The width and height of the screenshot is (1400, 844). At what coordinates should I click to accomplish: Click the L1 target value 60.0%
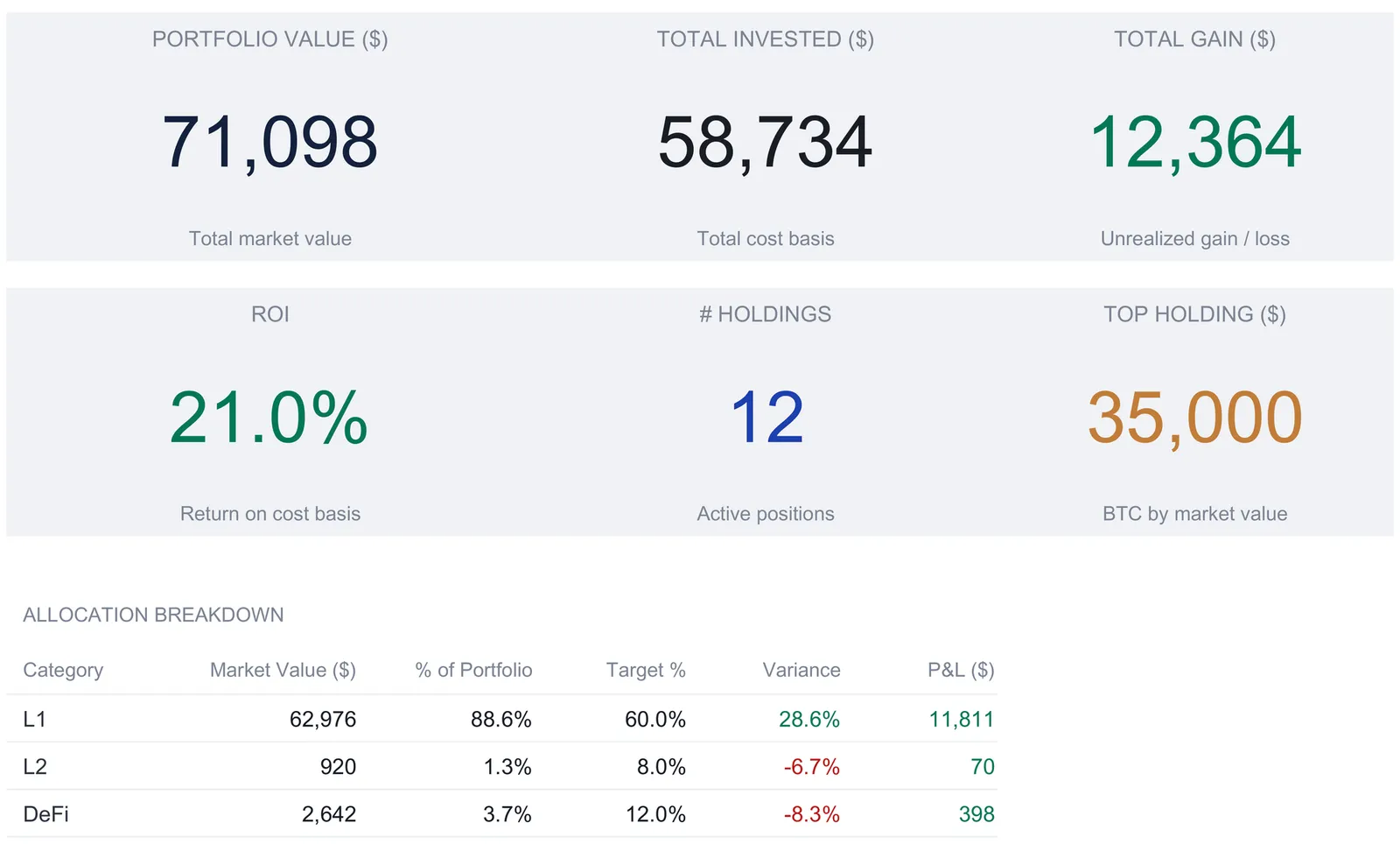[x=655, y=720]
